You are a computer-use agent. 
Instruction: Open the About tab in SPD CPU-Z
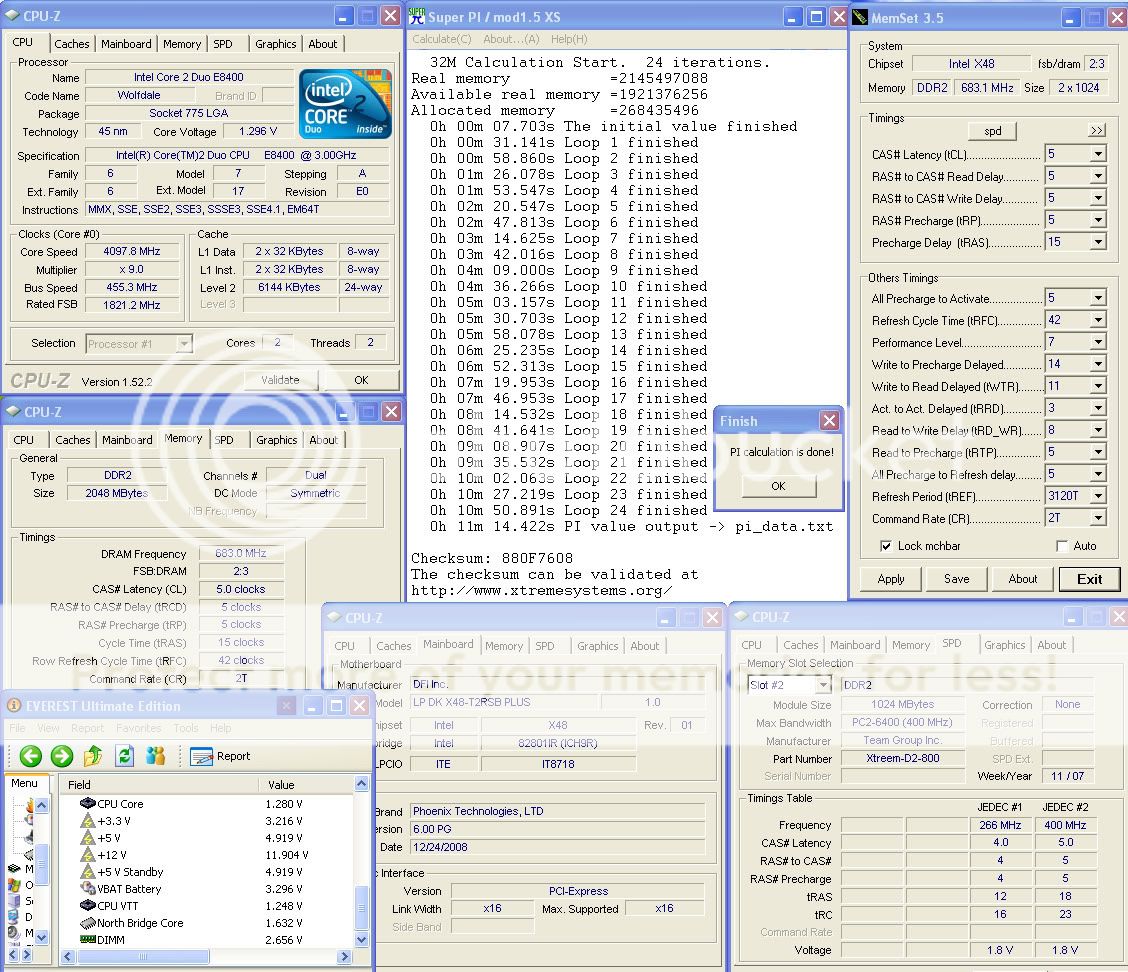[1052, 645]
